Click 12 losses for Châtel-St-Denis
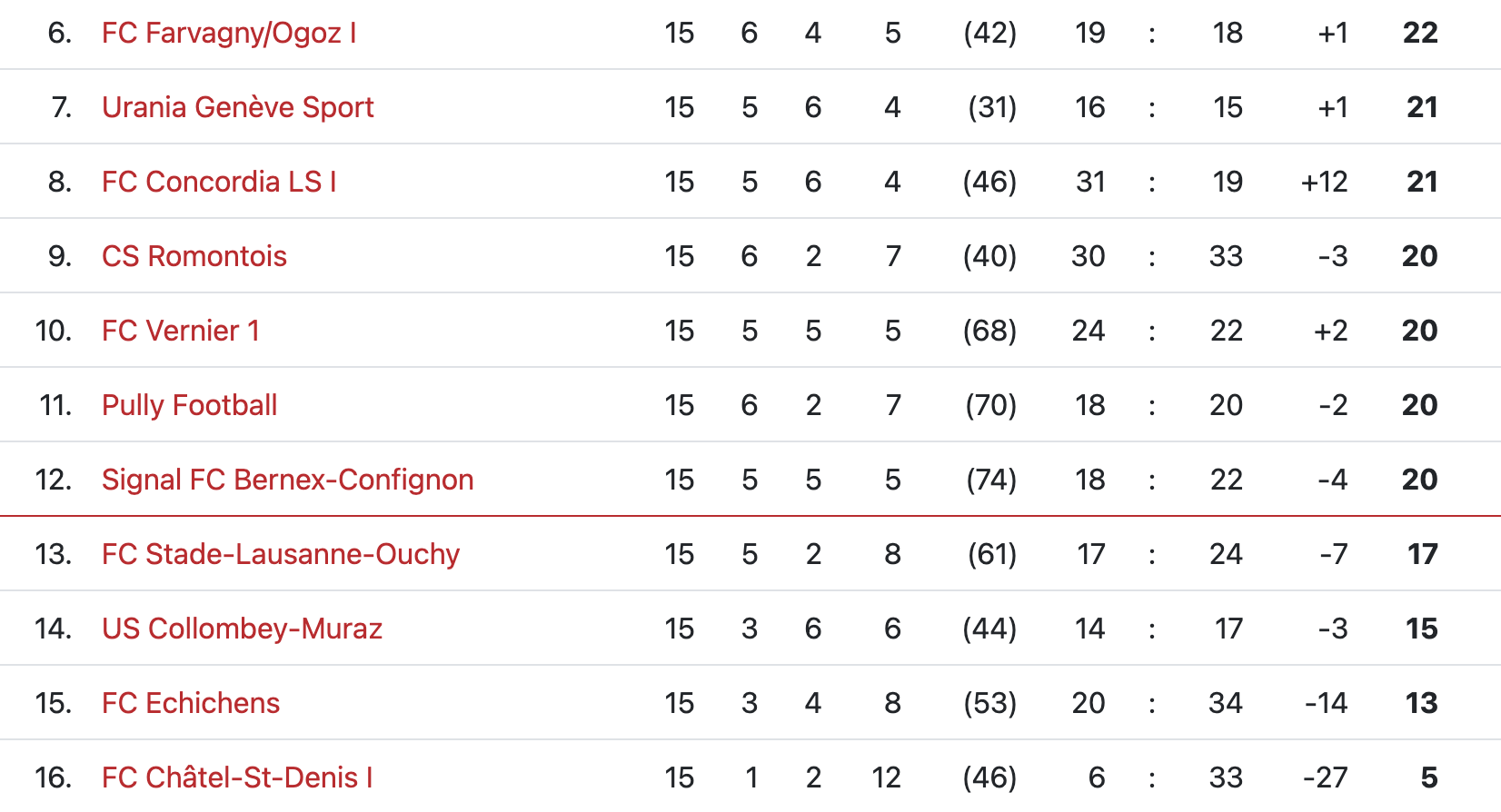The width and height of the screenshot is (1501, 812). 887,777
